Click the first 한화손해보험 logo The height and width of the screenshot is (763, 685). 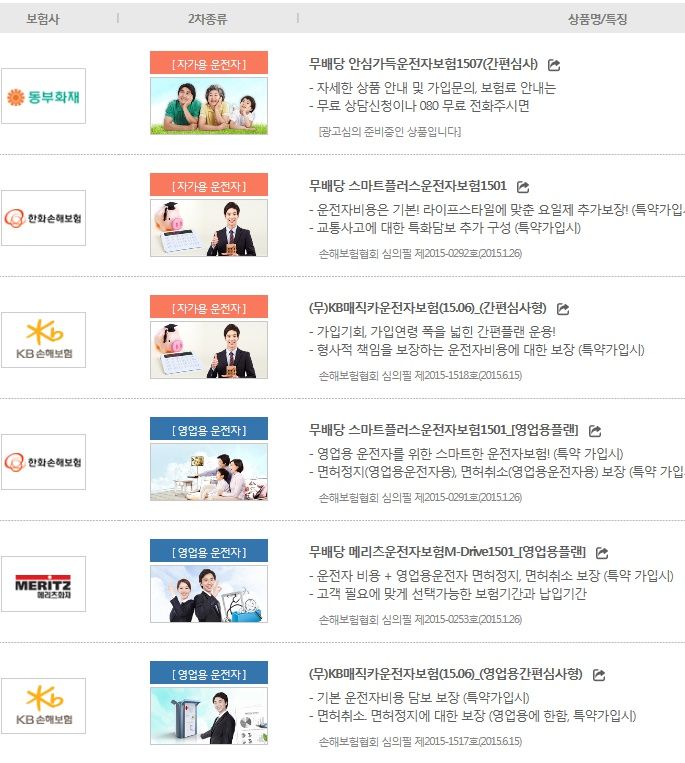coord(43,218)
